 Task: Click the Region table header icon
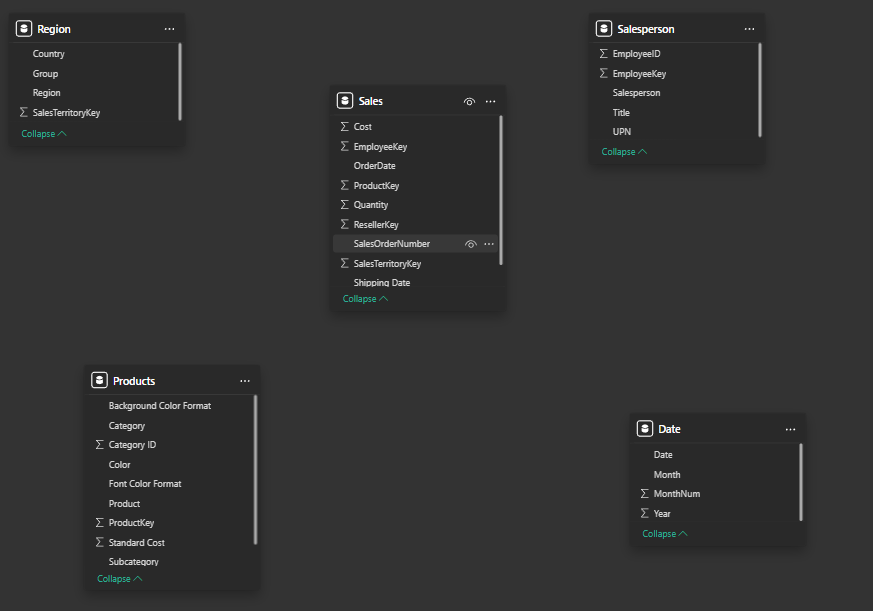coord(24,28)
